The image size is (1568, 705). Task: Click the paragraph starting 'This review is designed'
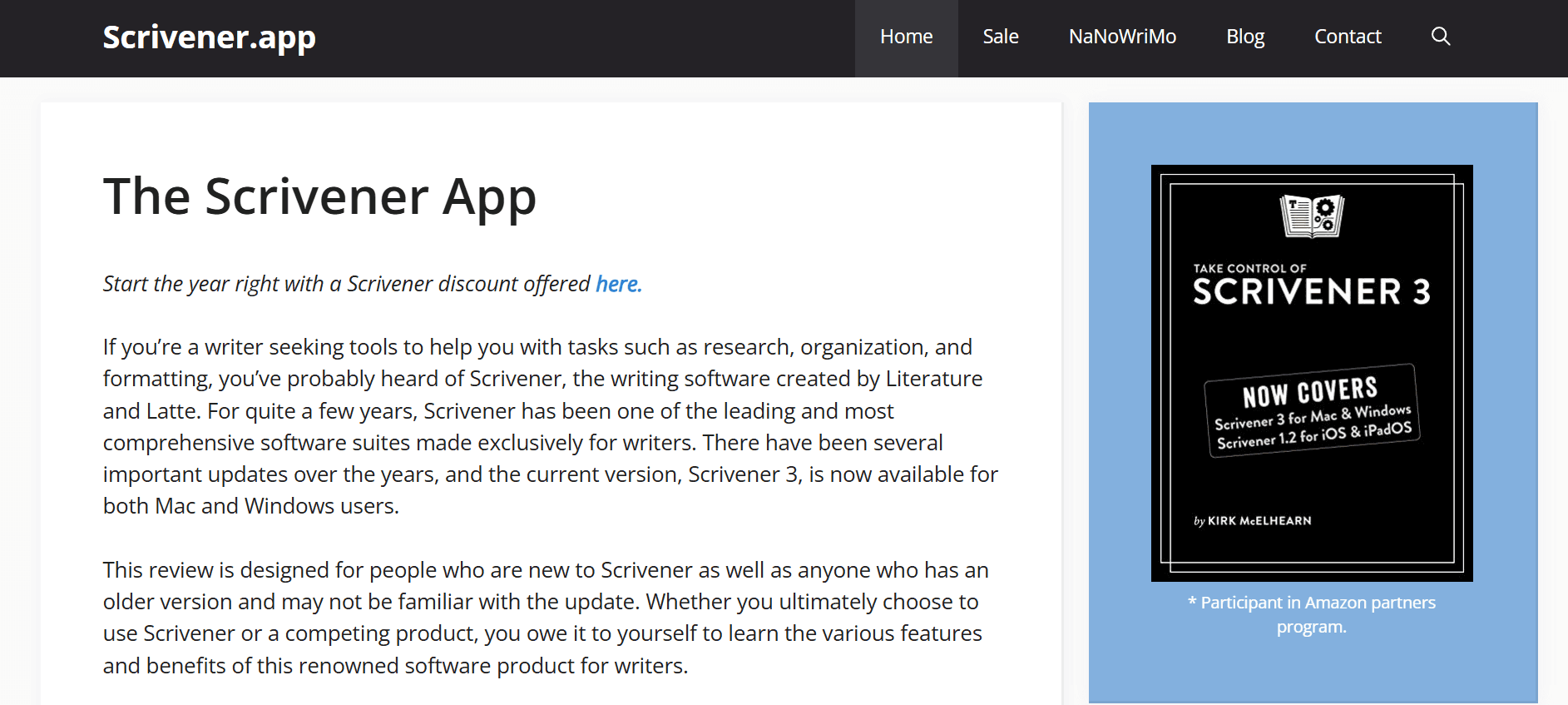pos(546,618)
